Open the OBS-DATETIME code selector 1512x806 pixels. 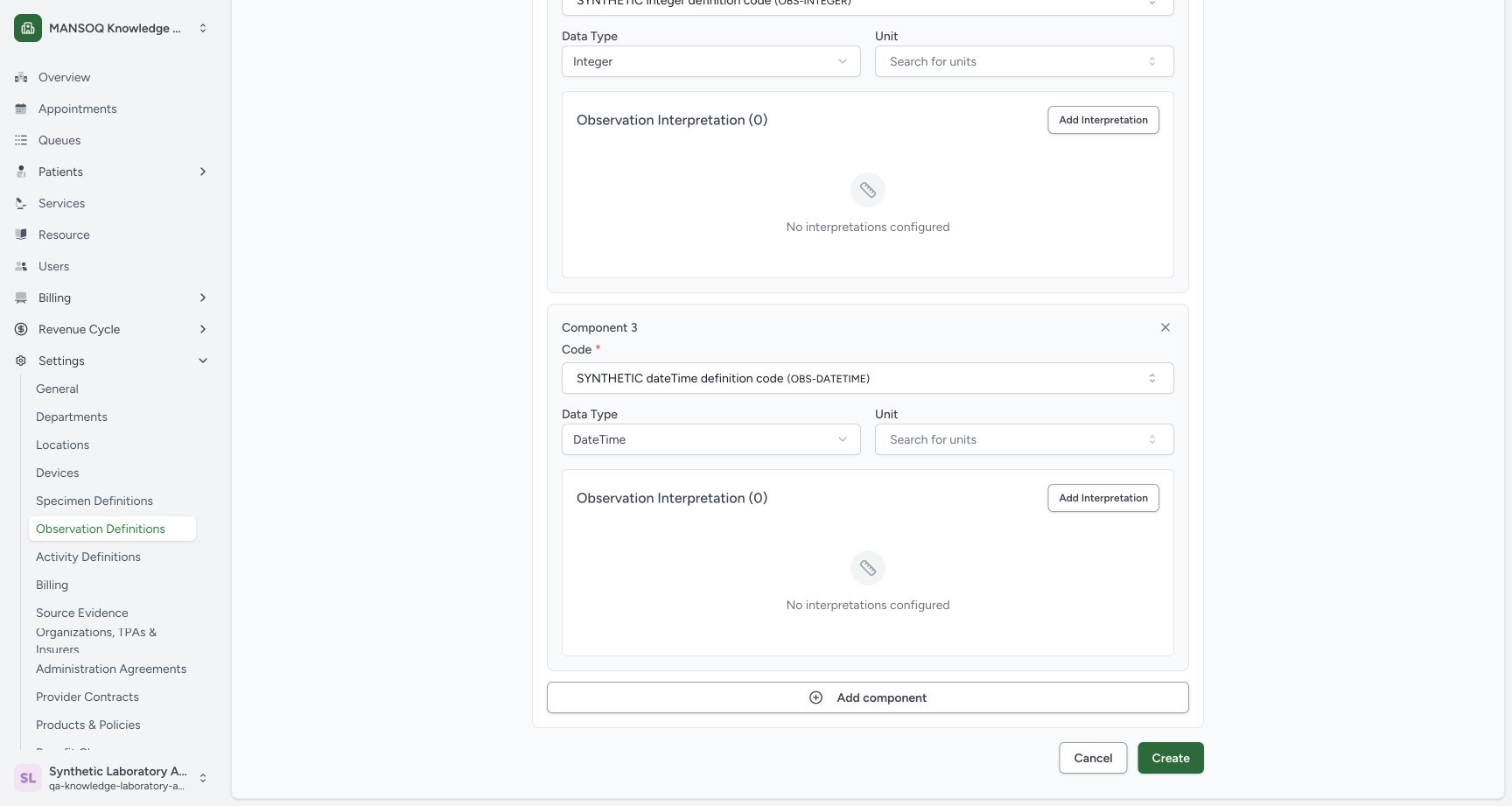click(x=868, y=378)
